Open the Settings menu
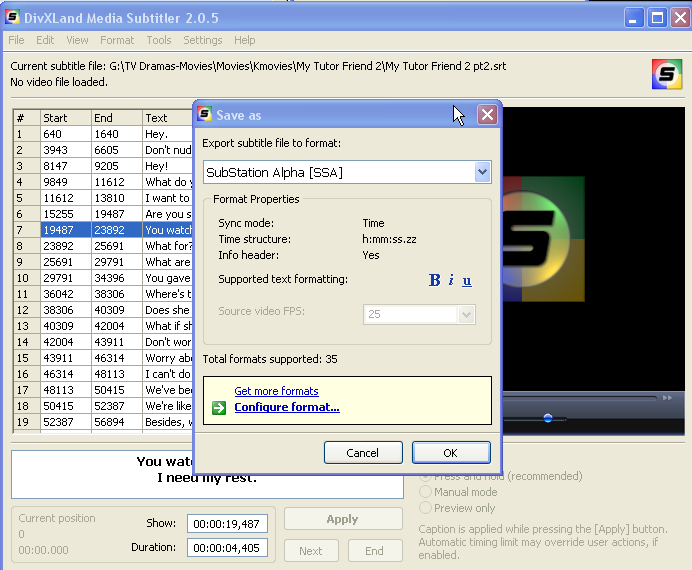 tap(203, 40)
